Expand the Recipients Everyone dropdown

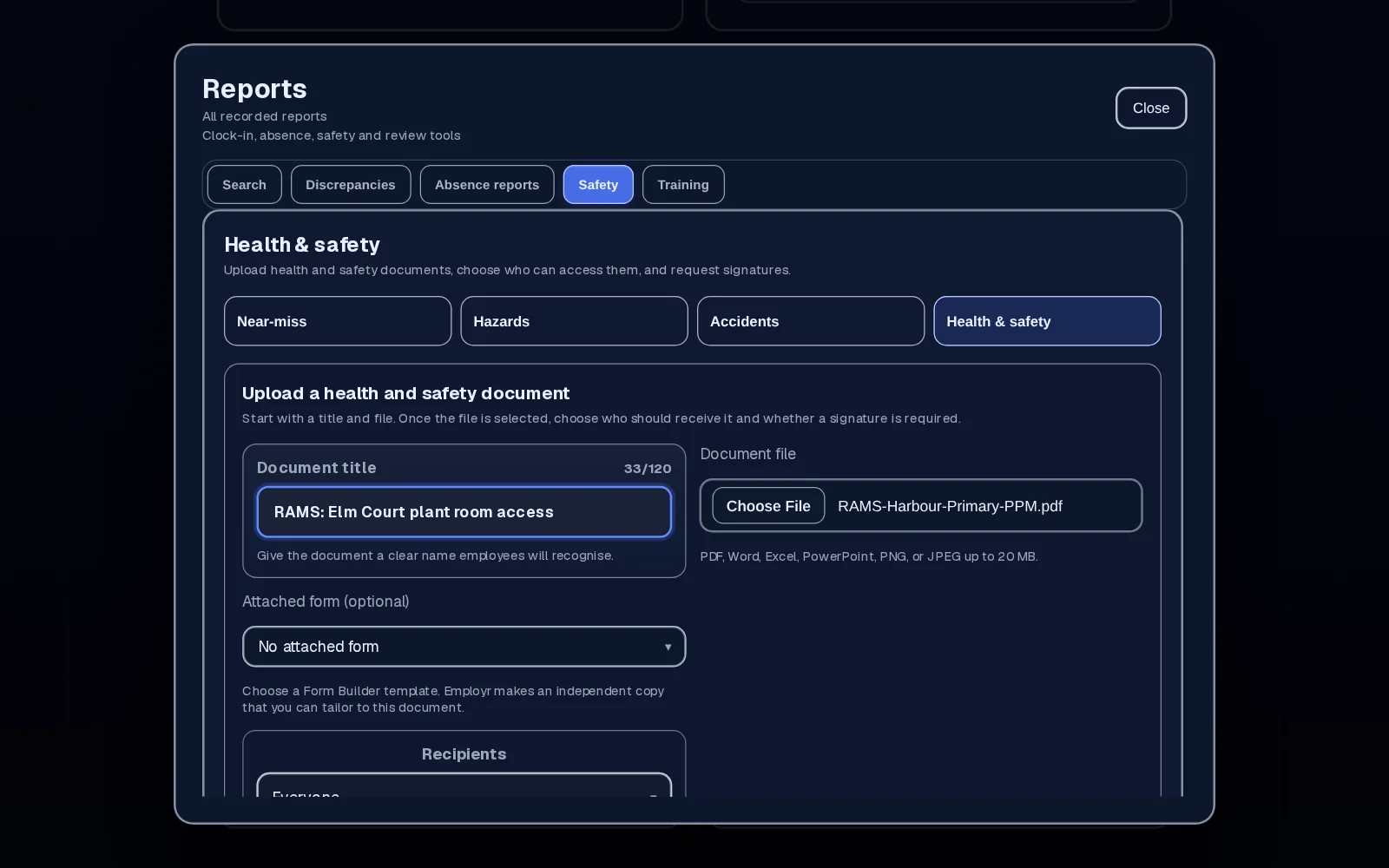pyautogui.click(x=464, y=786)
